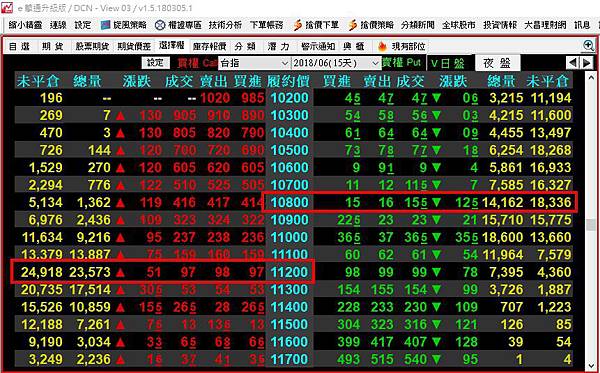Switch to the 警示通知 tab
600x373 pixels.
tap(318, 47)
